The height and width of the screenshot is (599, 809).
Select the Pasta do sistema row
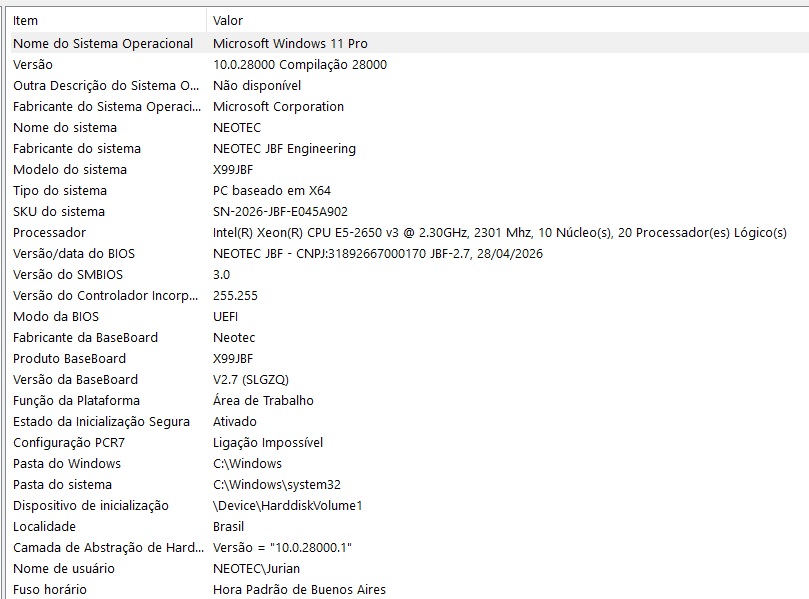click(62, 485)
